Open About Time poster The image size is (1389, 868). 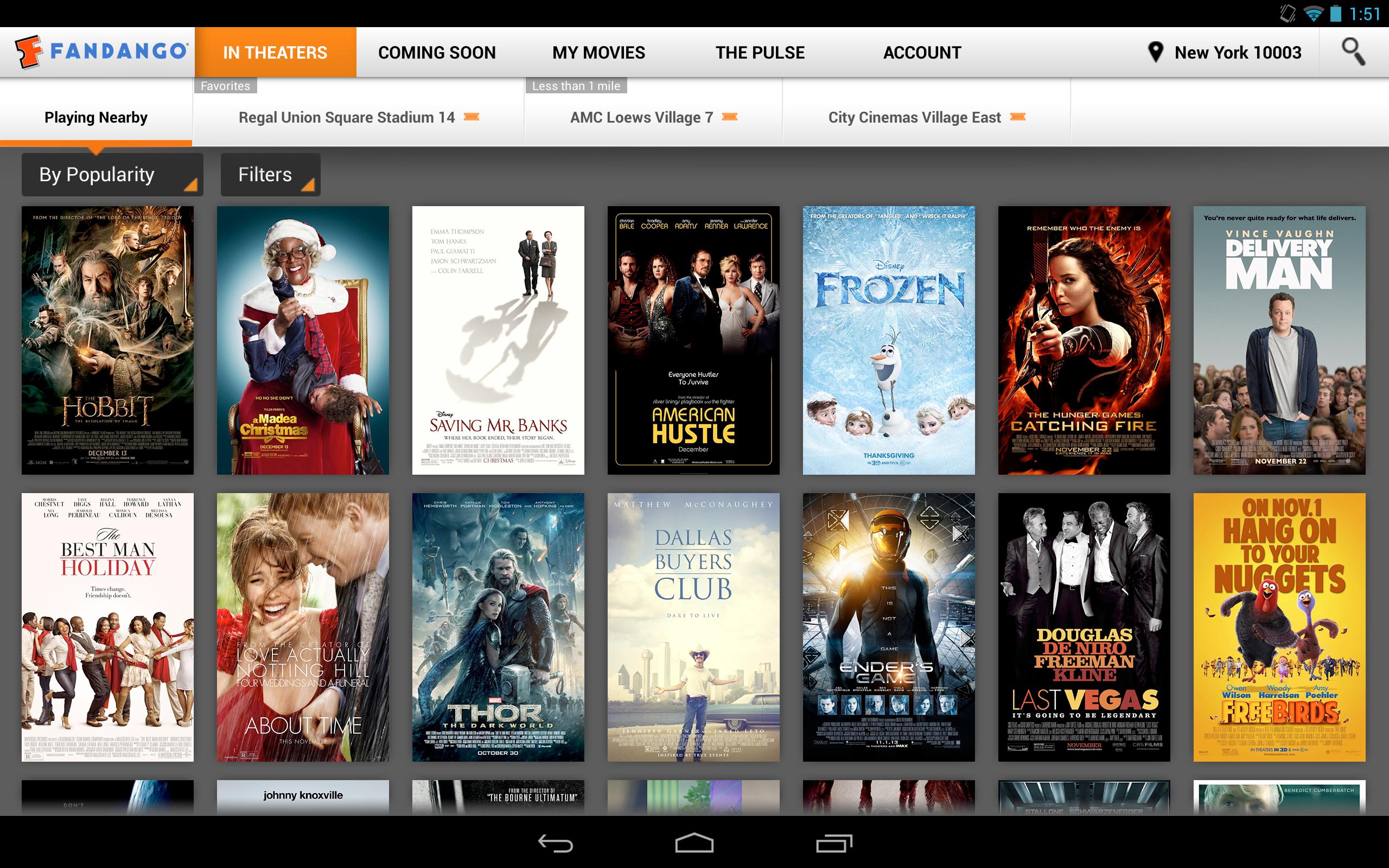[x=302, y=628]
